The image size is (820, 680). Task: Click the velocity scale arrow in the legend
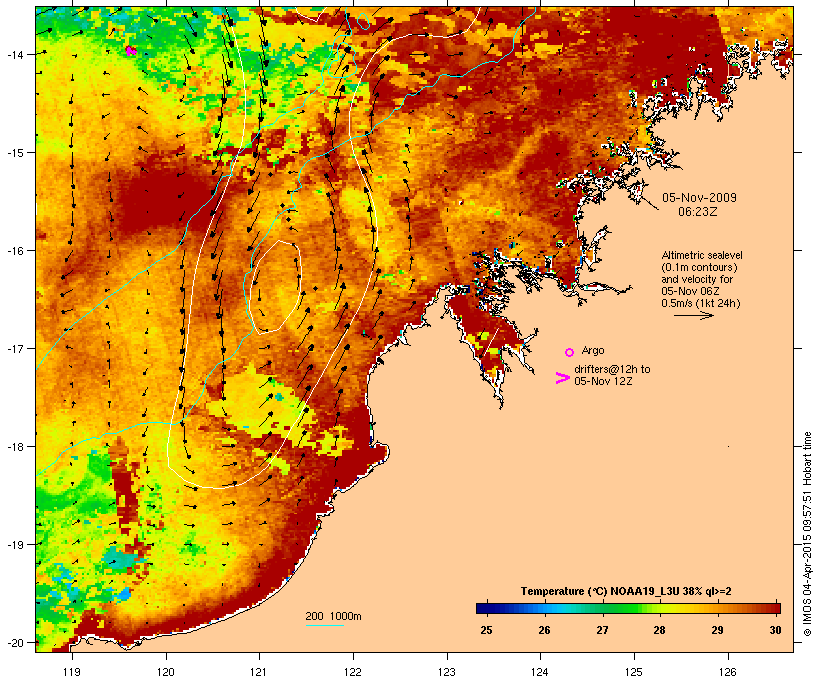(693, 315)
